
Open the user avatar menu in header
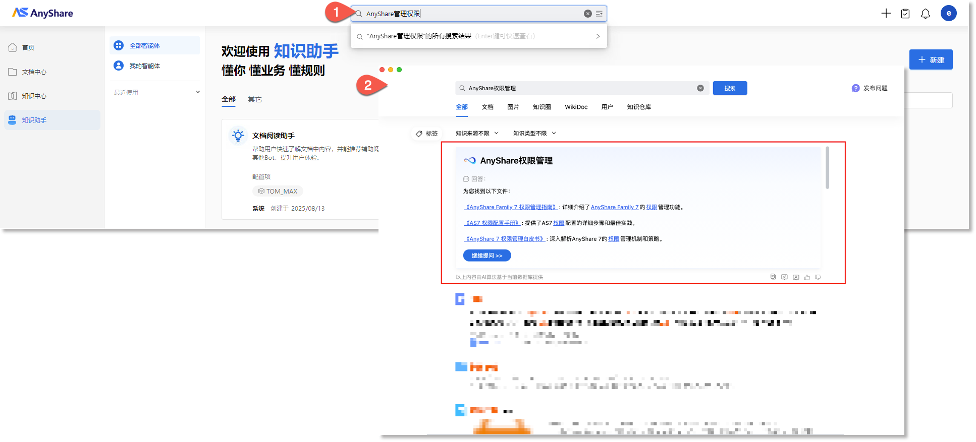(x=949, y=13)
